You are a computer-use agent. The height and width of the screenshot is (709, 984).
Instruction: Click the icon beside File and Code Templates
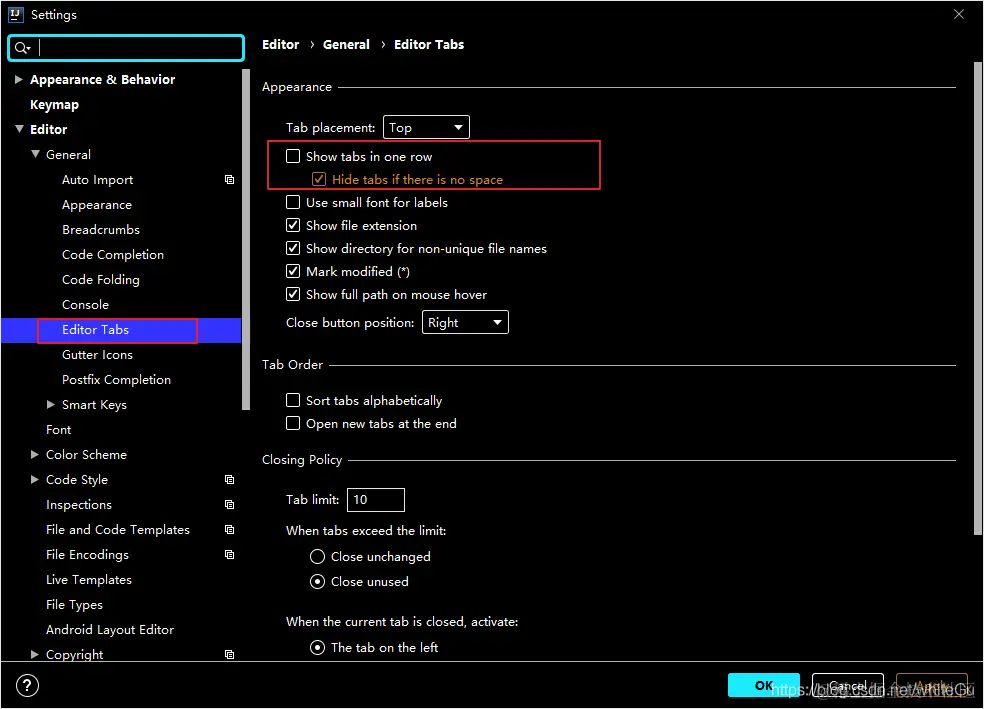(230, 530)
